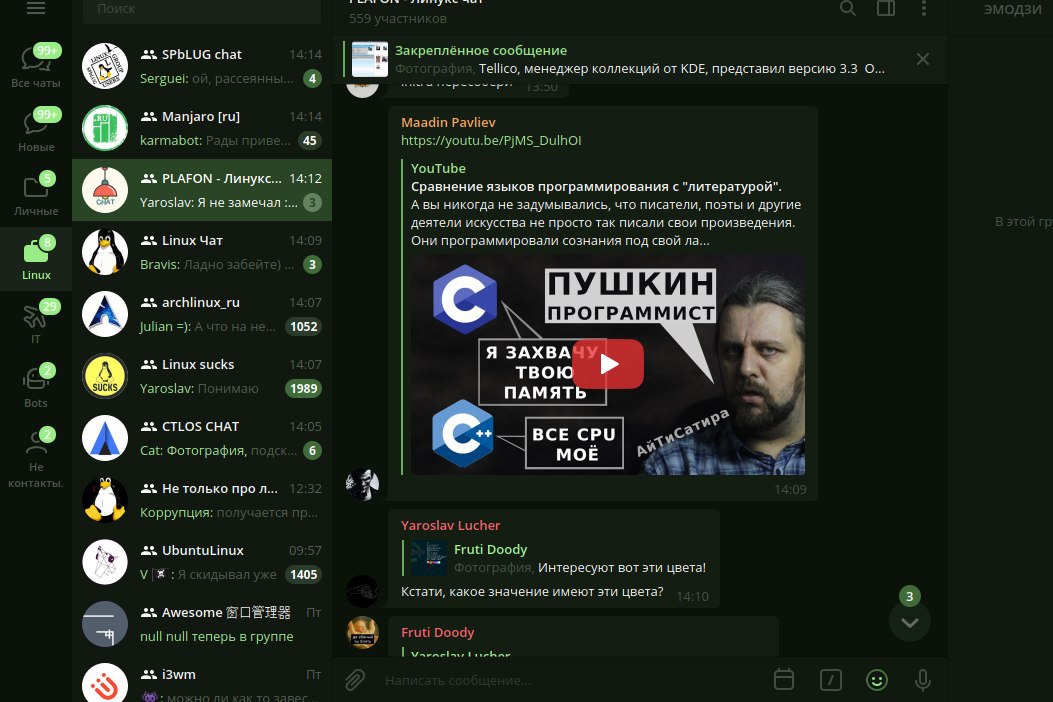Open the PLAFON - Линукс chat
The image size is (1053, 702).
pyautogui.click(x=201, y=190)
